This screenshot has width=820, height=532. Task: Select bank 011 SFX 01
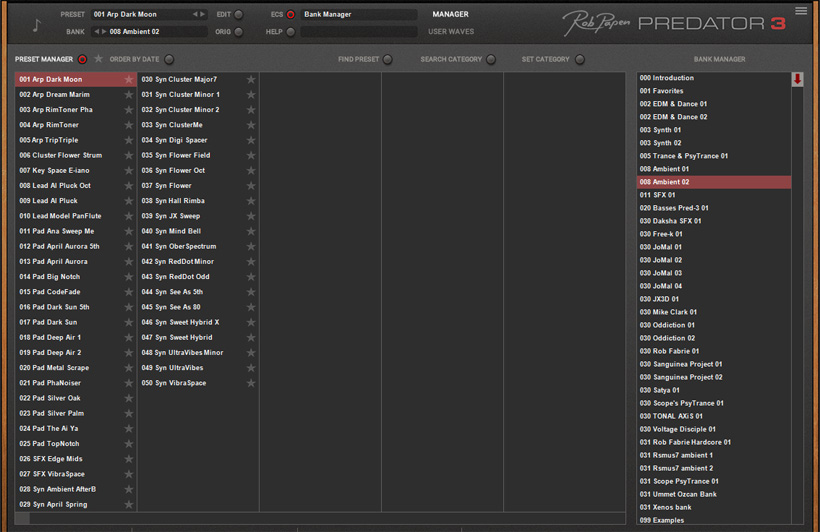pos(714,195)
